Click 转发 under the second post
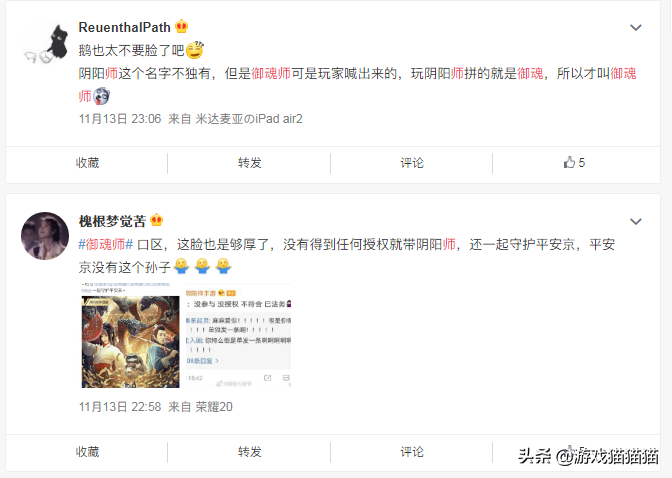The width and height of the screenshot is (672, 478). click(x=249, y=452)
